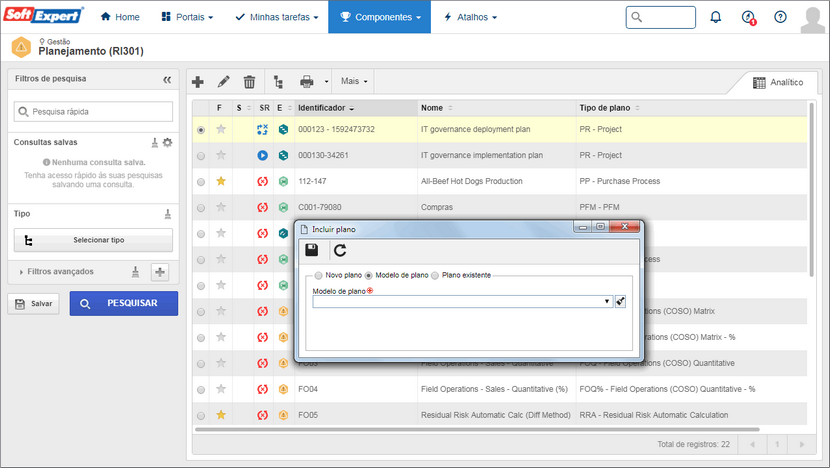
Task: Click the add new plan plus icon
Action: pos(198,82)
